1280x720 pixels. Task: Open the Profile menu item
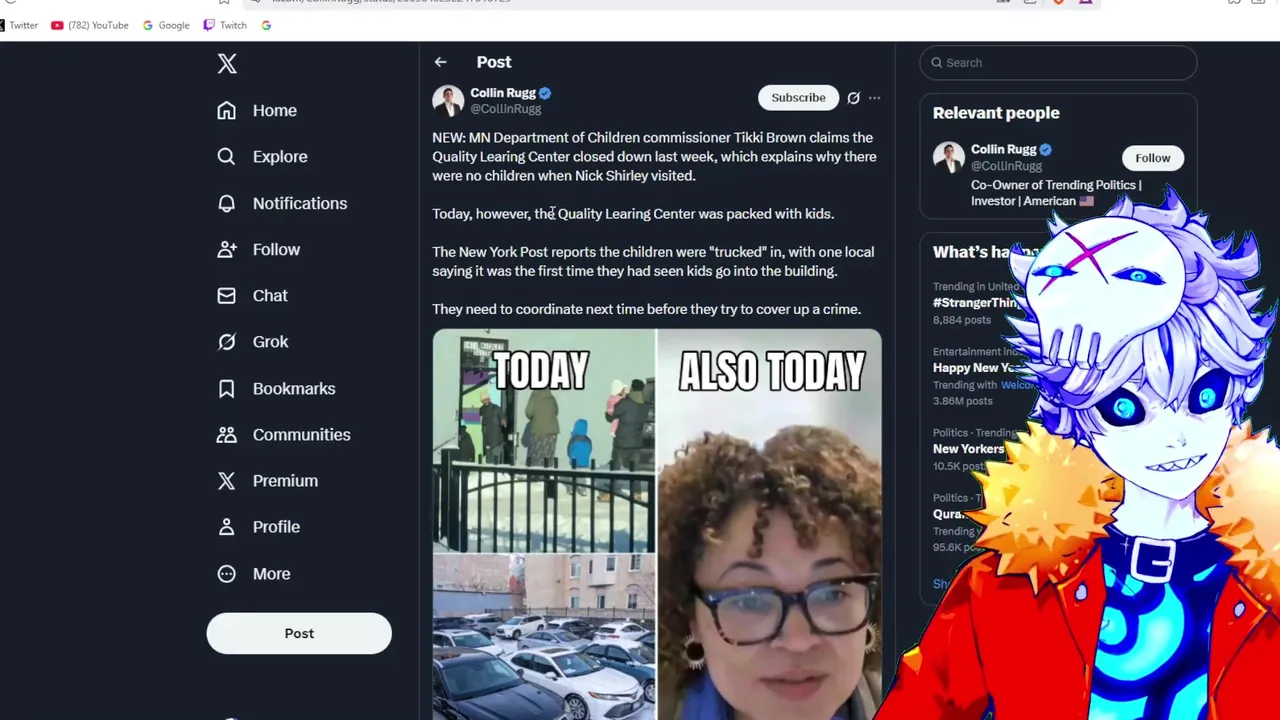pyautogui.click(x=258, y=526)
